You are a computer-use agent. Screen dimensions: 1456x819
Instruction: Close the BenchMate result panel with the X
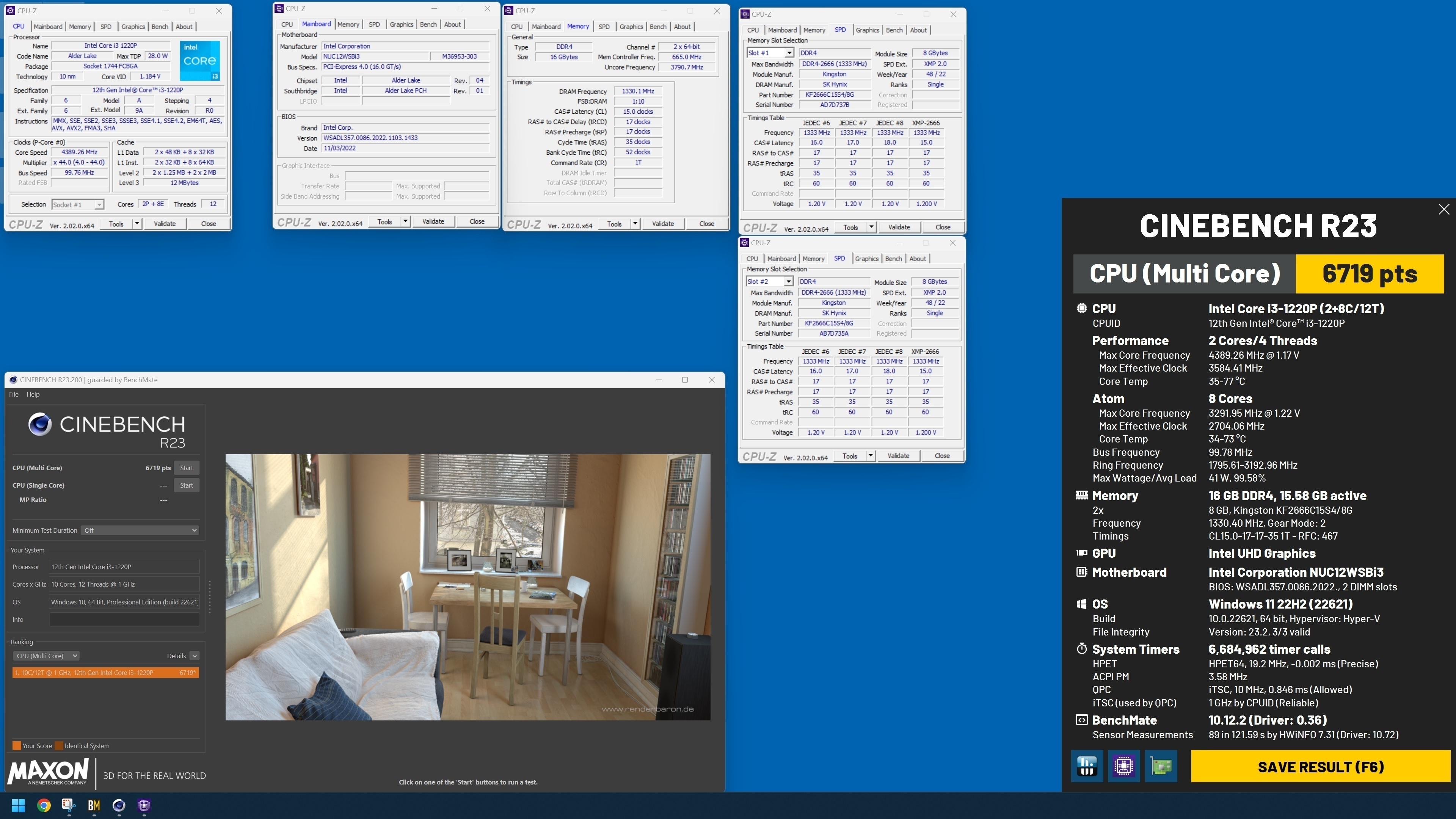point(1443,209)
